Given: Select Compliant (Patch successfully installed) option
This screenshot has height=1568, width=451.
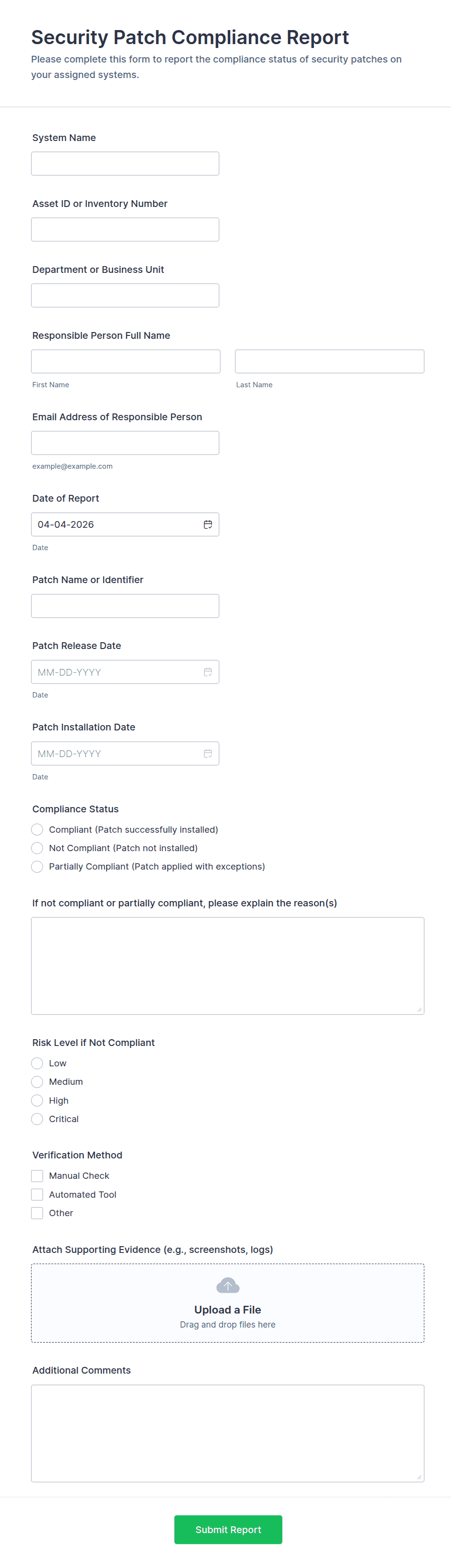Looking at the screenshot, I should click(x=37, y=830).
